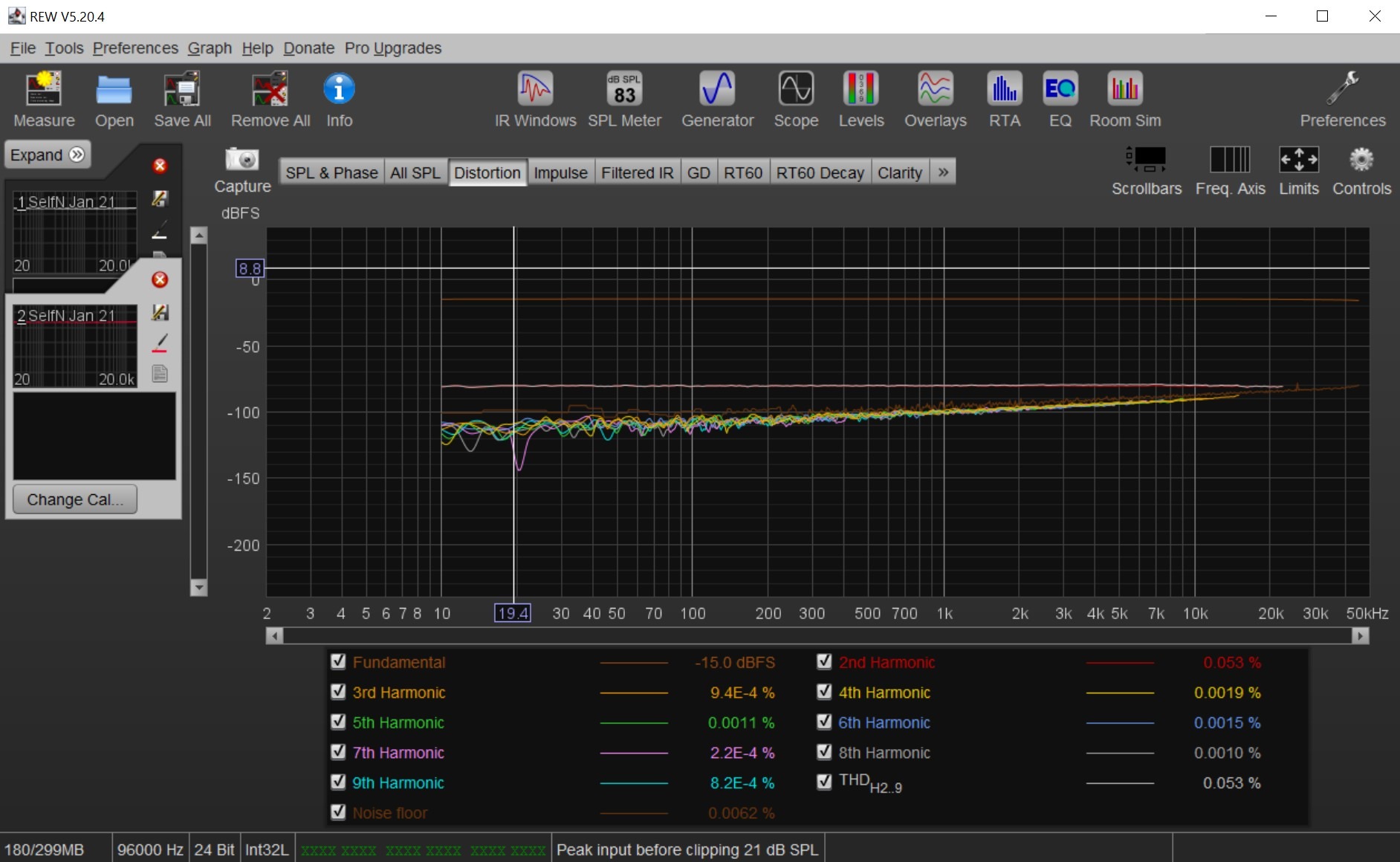Viewport: 1400px width, 862px height.
Task: Open the Levels meter
Action: tap(861, 89)
